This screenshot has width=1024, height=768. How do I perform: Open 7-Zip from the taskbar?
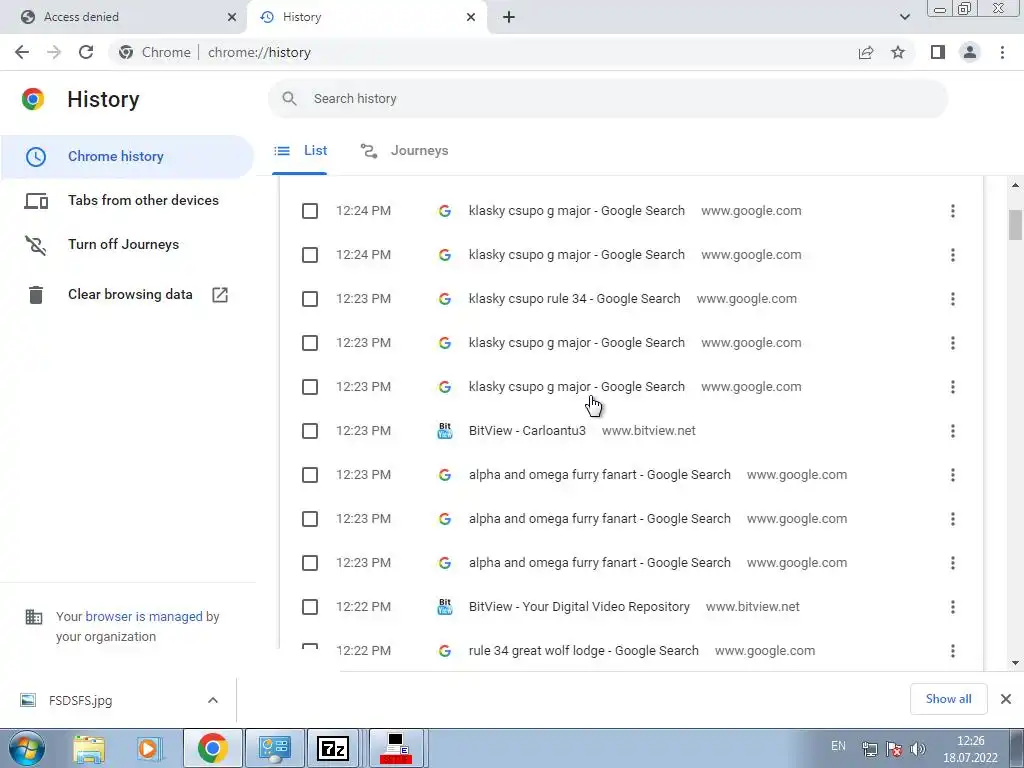tap(333, 748)
